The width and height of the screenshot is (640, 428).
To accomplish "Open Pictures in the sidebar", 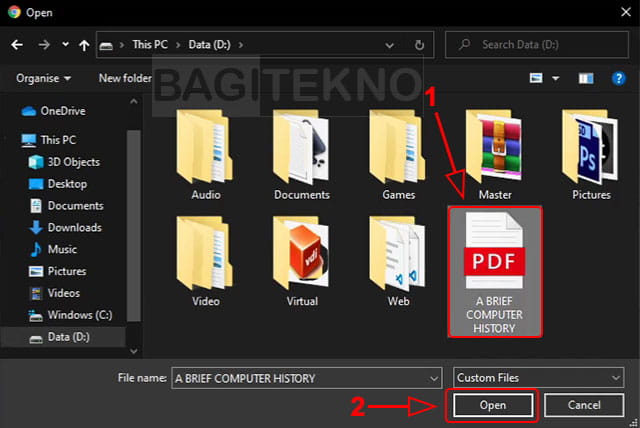I will point(58,271).
